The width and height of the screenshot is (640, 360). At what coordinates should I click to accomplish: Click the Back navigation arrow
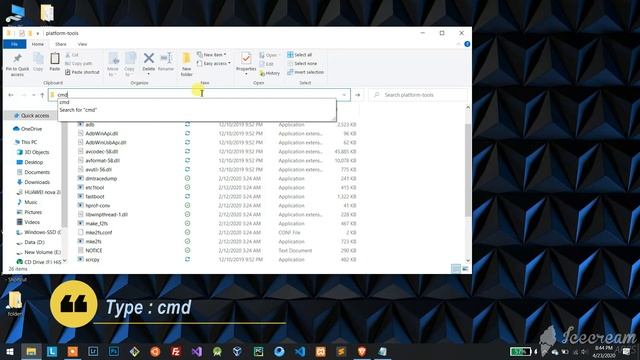(x=11, y=95)
